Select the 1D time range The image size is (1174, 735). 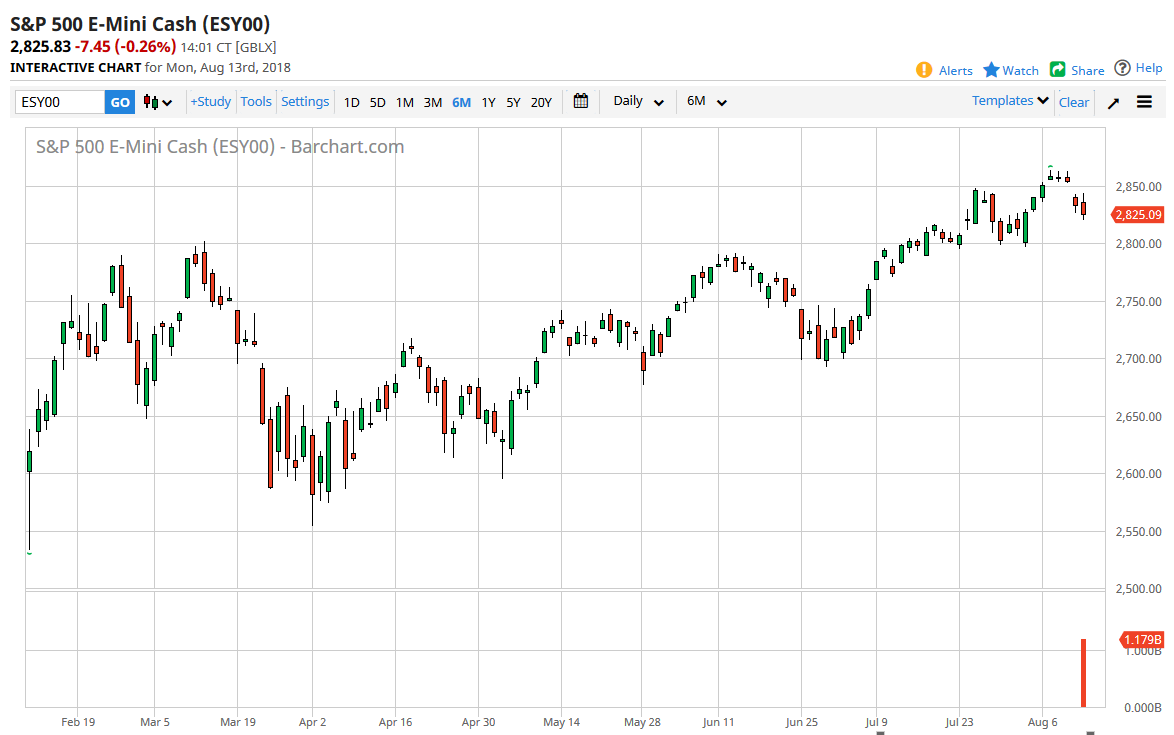[x=352, y=102]
